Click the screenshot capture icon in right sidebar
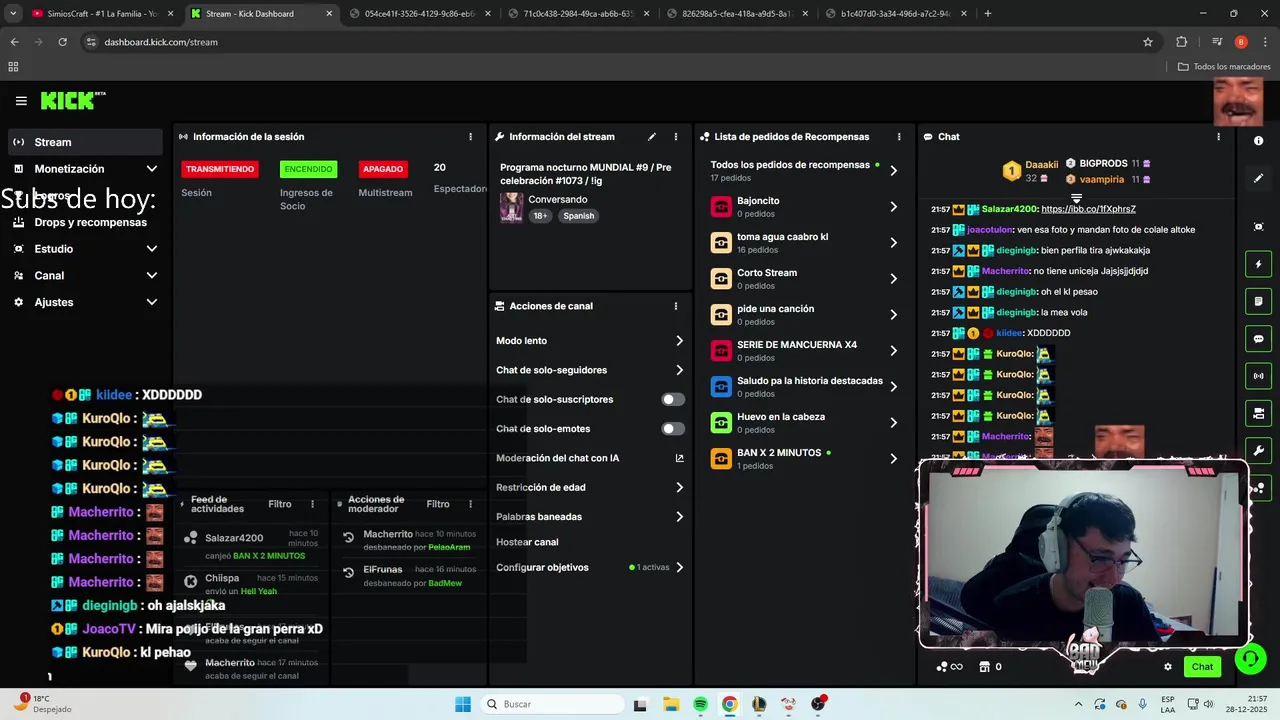This screenshot has width=1280, height=720. (1258, 227)
